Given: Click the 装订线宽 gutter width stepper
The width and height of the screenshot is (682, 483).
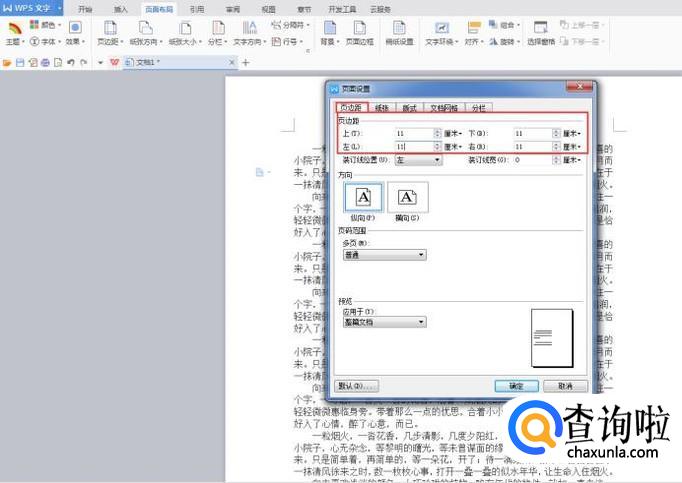Looking at the screenshot, I should coord(556,160).
